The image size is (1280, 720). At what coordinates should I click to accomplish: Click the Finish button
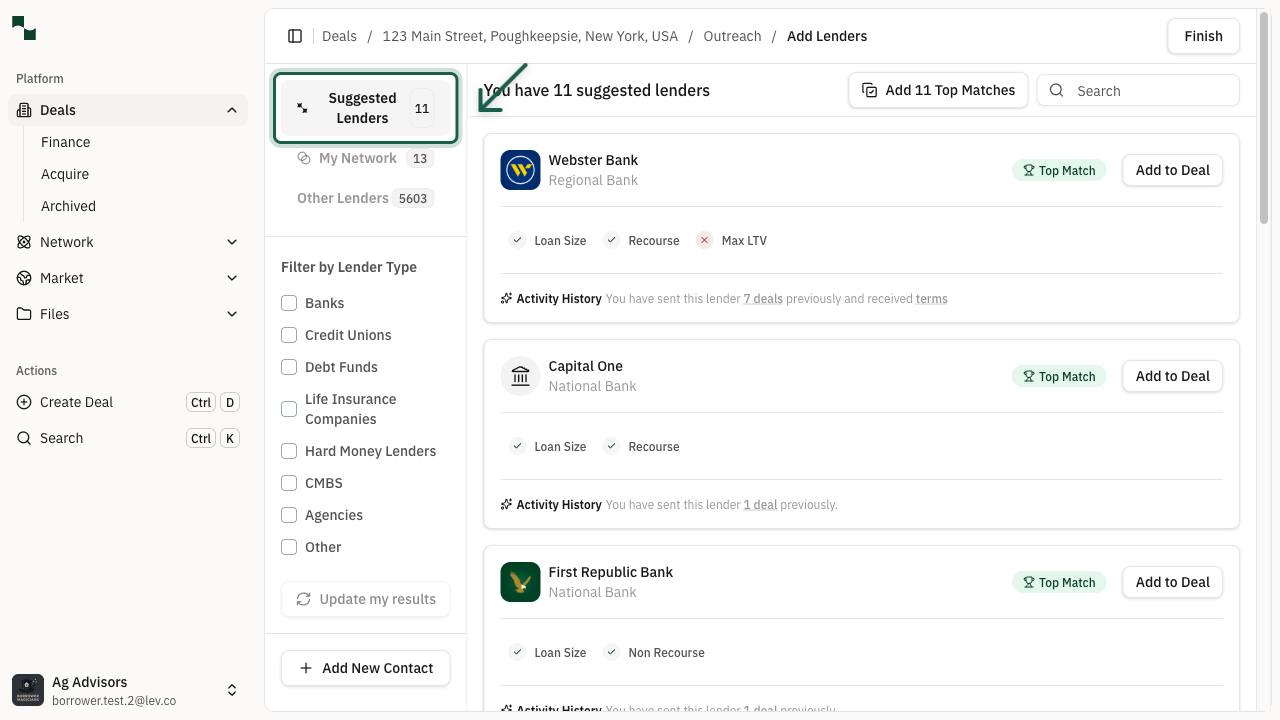(1203, 36)
